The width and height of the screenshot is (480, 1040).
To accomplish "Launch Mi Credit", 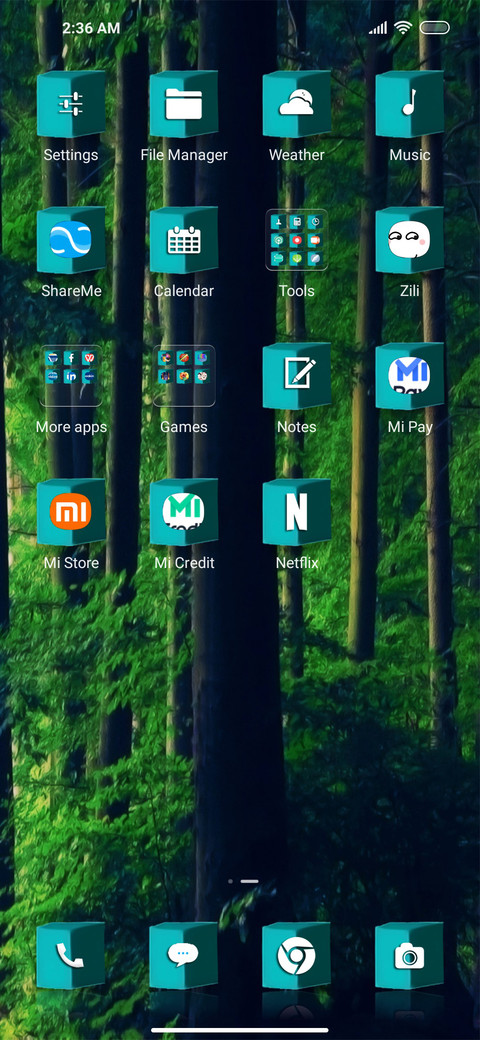I will click(184, 512).
